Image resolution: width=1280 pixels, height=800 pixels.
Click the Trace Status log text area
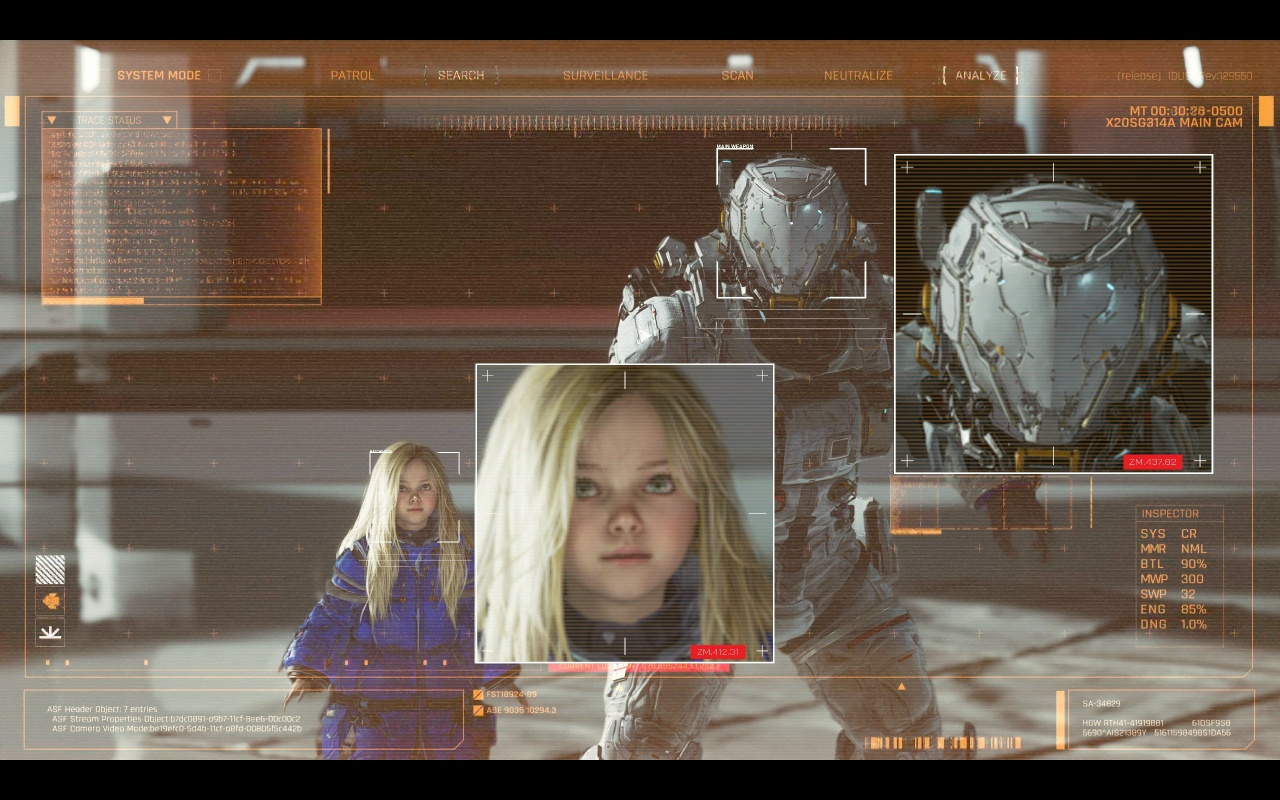[x=181, y=211]
